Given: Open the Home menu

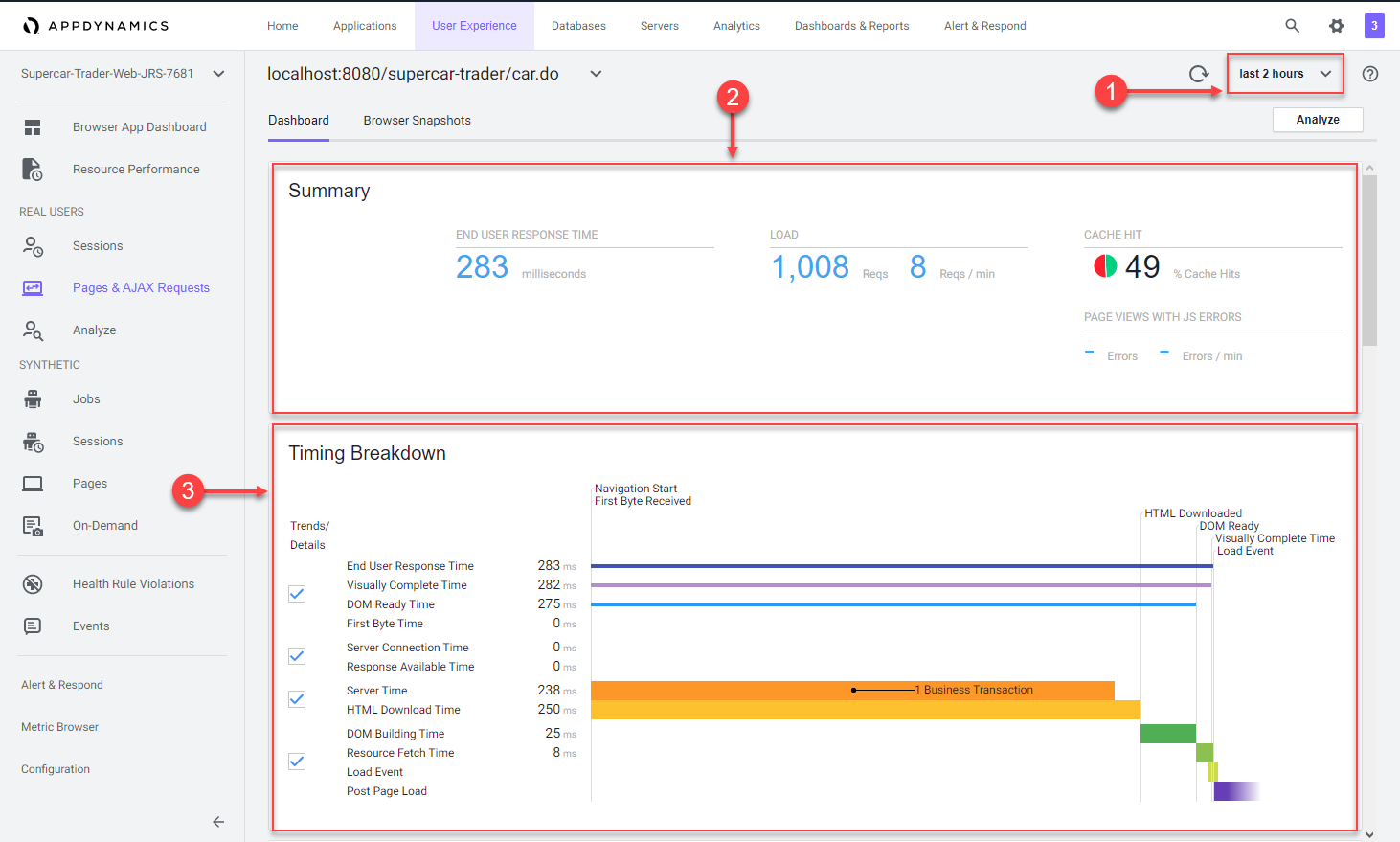Looking at the screenshot, I should (x=282, y=26).
